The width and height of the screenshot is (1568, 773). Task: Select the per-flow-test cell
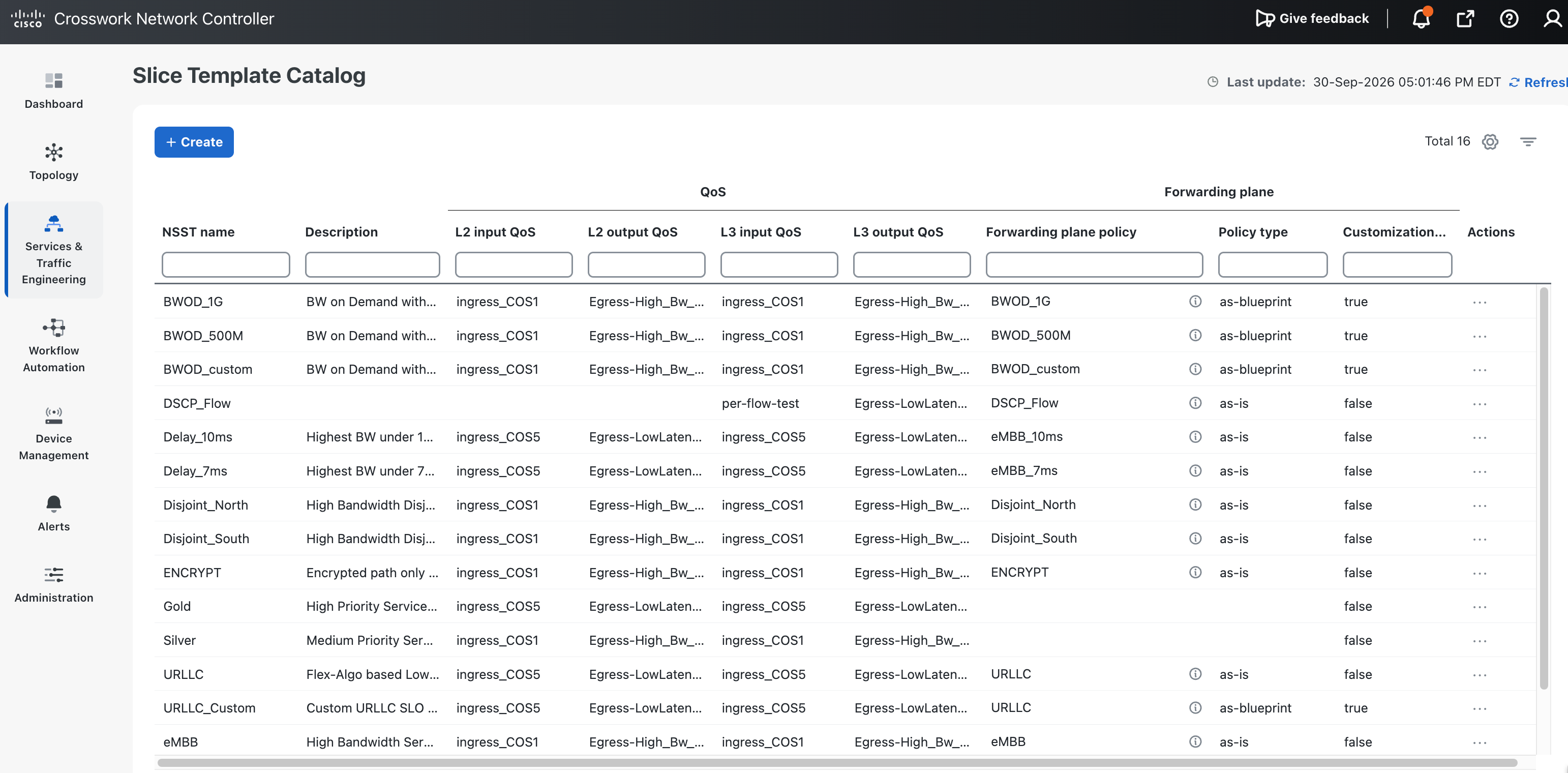point(760,403)
